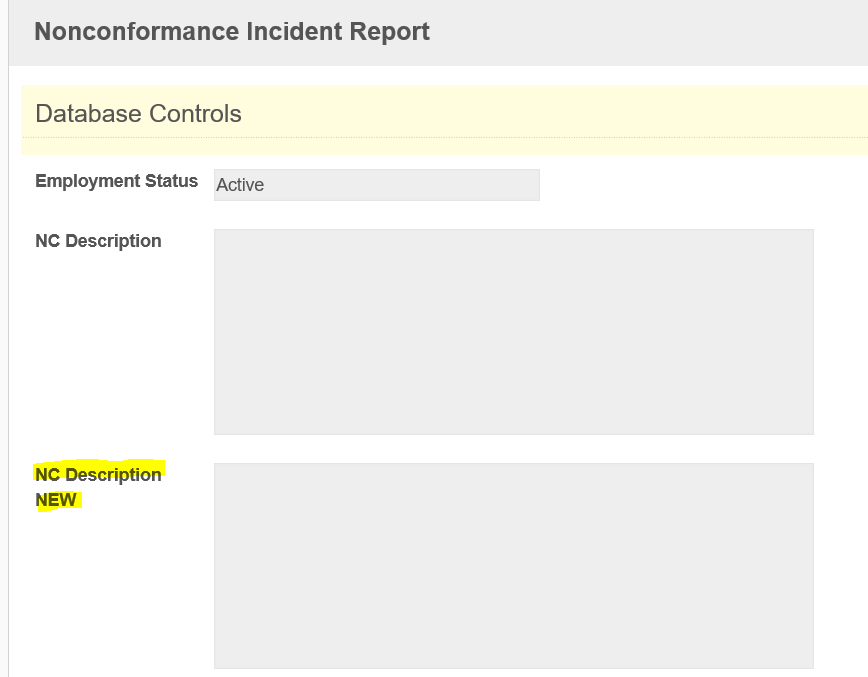This screenshot has height=677, width=868.
Task: Click the yellow-highlighted word Description
Action: tap(113, 475)
